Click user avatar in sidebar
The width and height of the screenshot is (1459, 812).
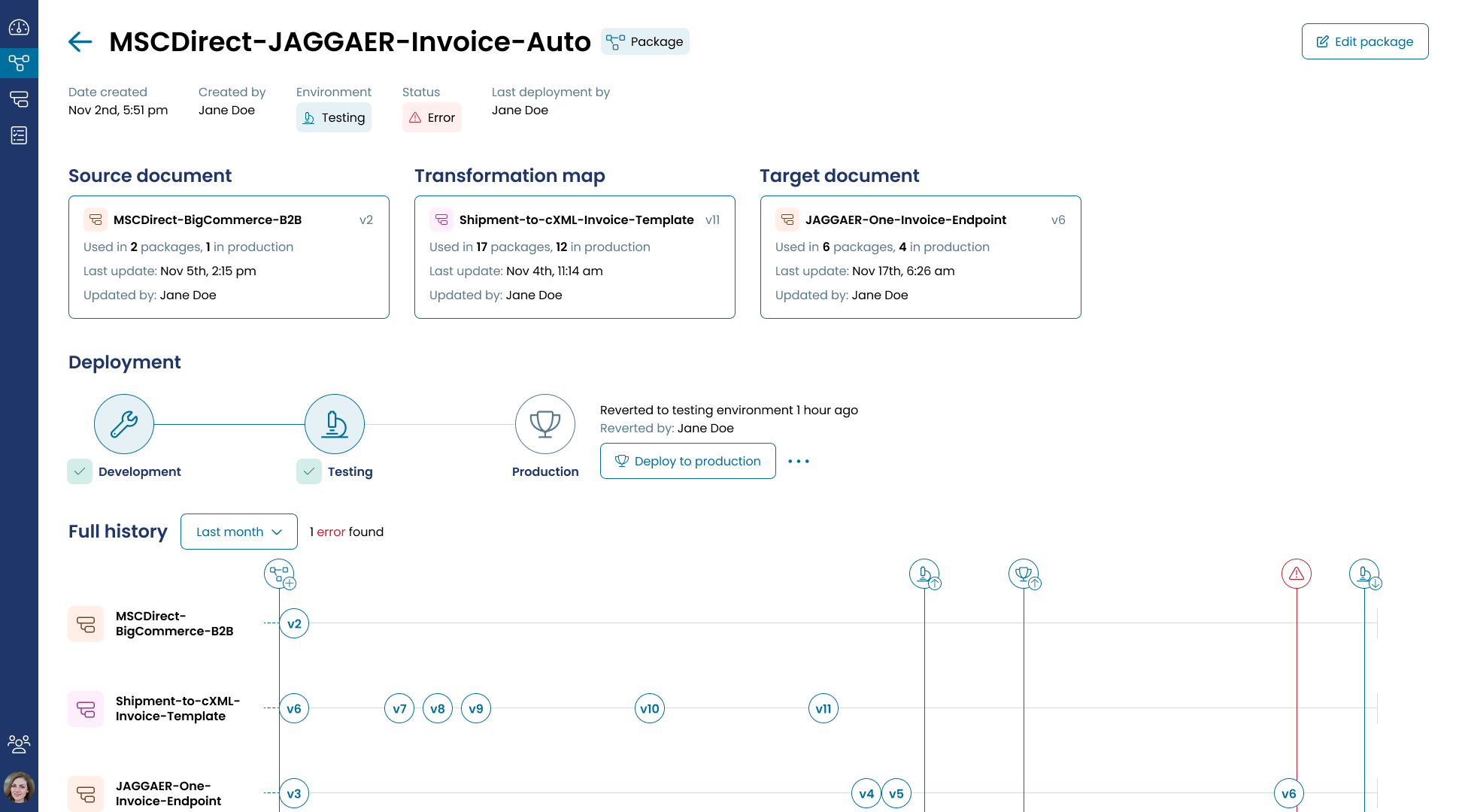[19, 787]
